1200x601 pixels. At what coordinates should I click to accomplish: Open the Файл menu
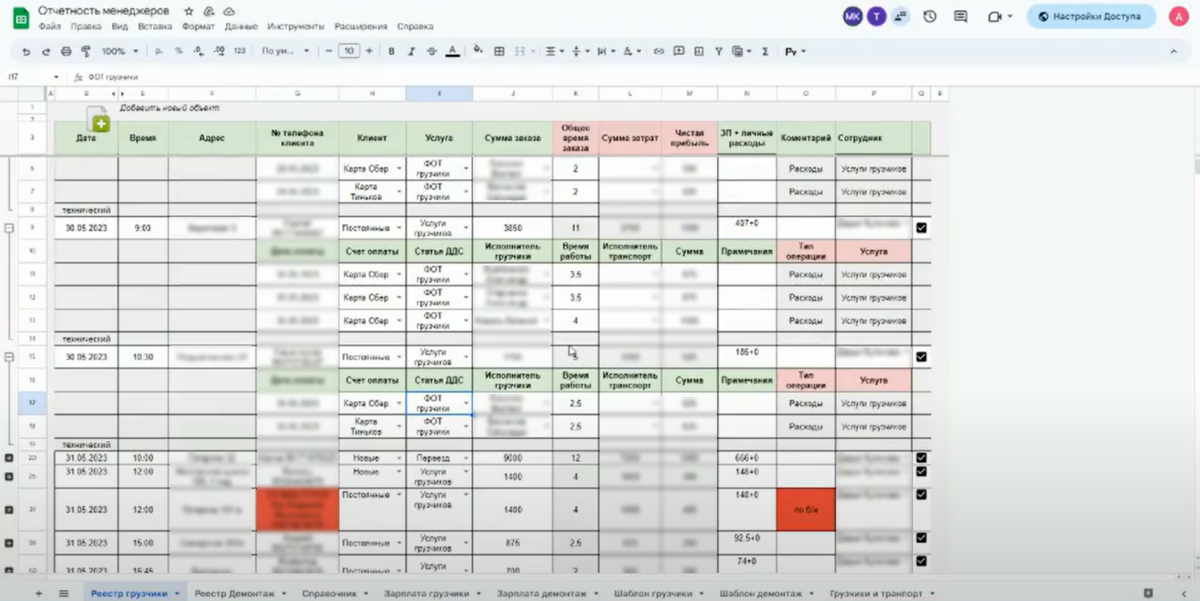[50, 26]
